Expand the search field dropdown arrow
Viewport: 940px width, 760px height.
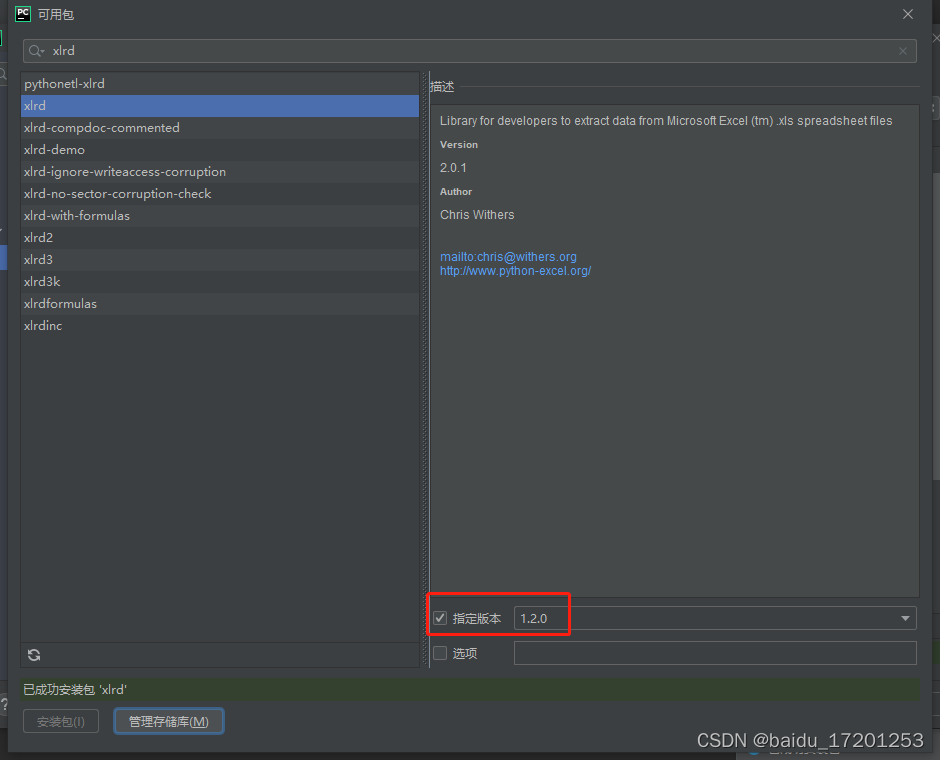[x=44, y=50]
